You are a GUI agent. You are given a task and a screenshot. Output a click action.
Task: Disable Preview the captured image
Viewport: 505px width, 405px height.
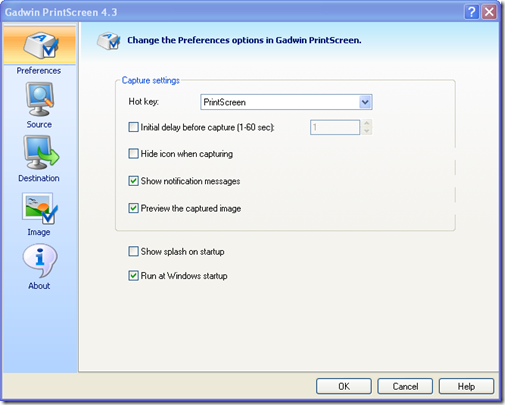pos(133,208)
